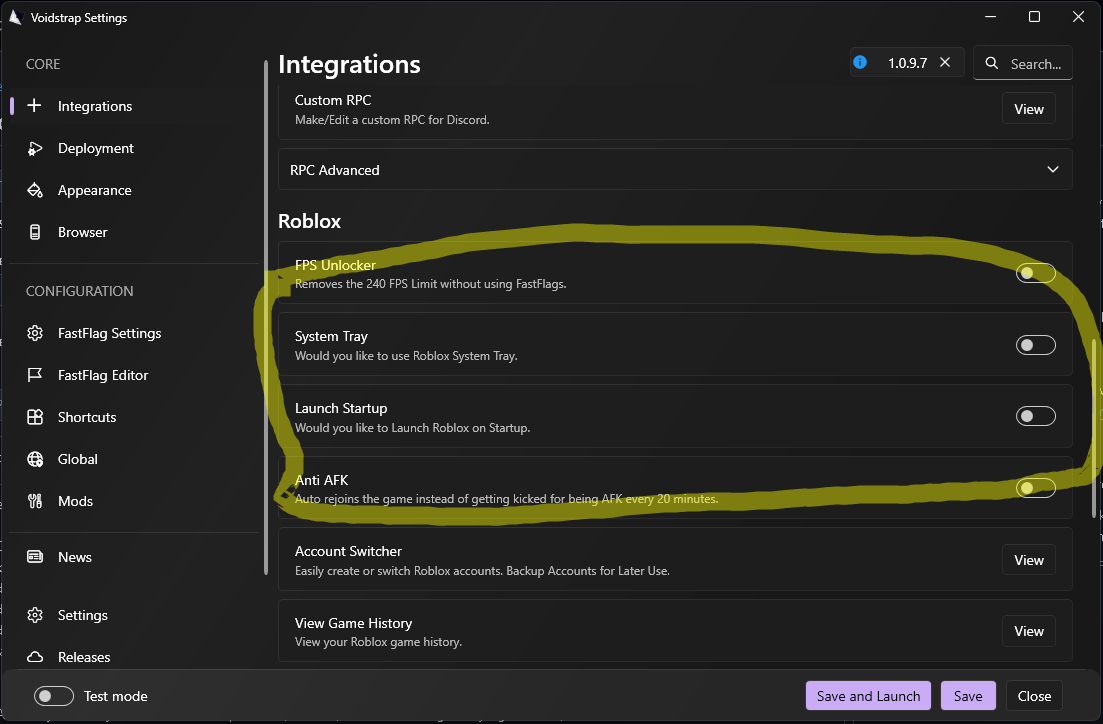1103x724 pixels.
Task: Dismiss the 1.0.9.7 version badge
Action: click(x=945, y=62)
